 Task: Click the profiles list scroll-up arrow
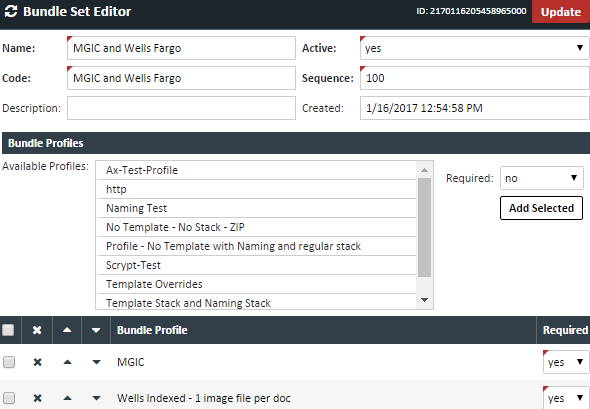[x=424, y=170]
